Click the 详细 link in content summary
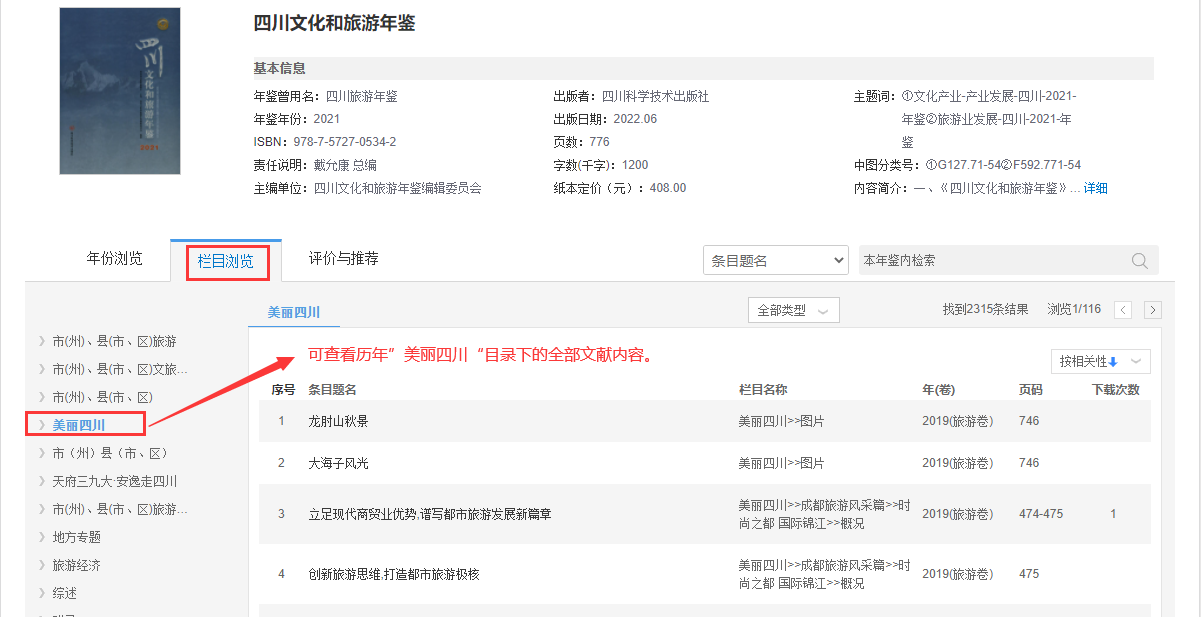The height and width of the screenshot is (617, 1201). [1096, 189]
